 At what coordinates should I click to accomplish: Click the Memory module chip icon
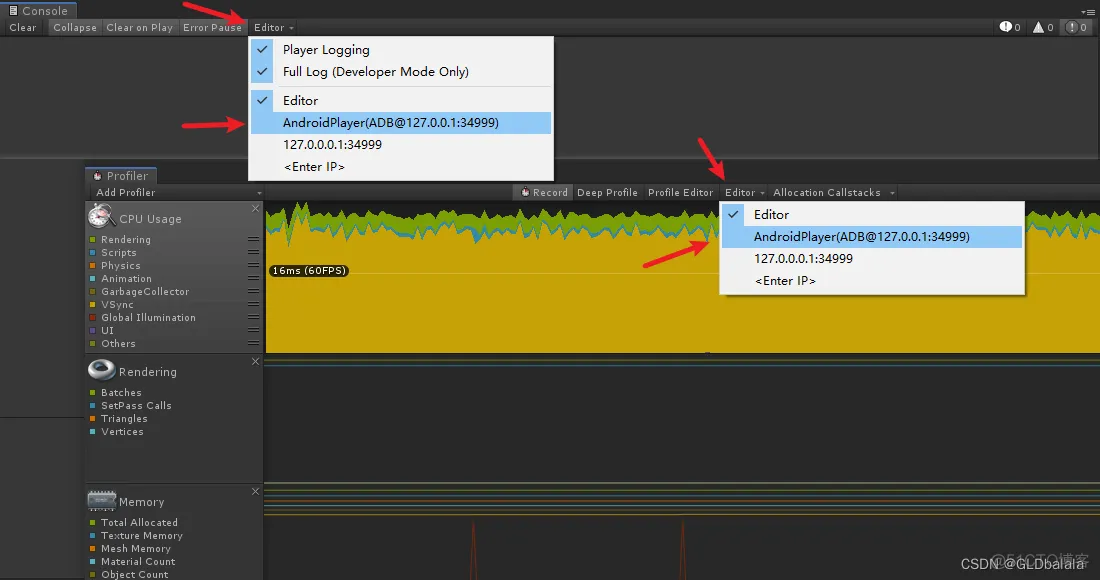[x=102, y=501]
